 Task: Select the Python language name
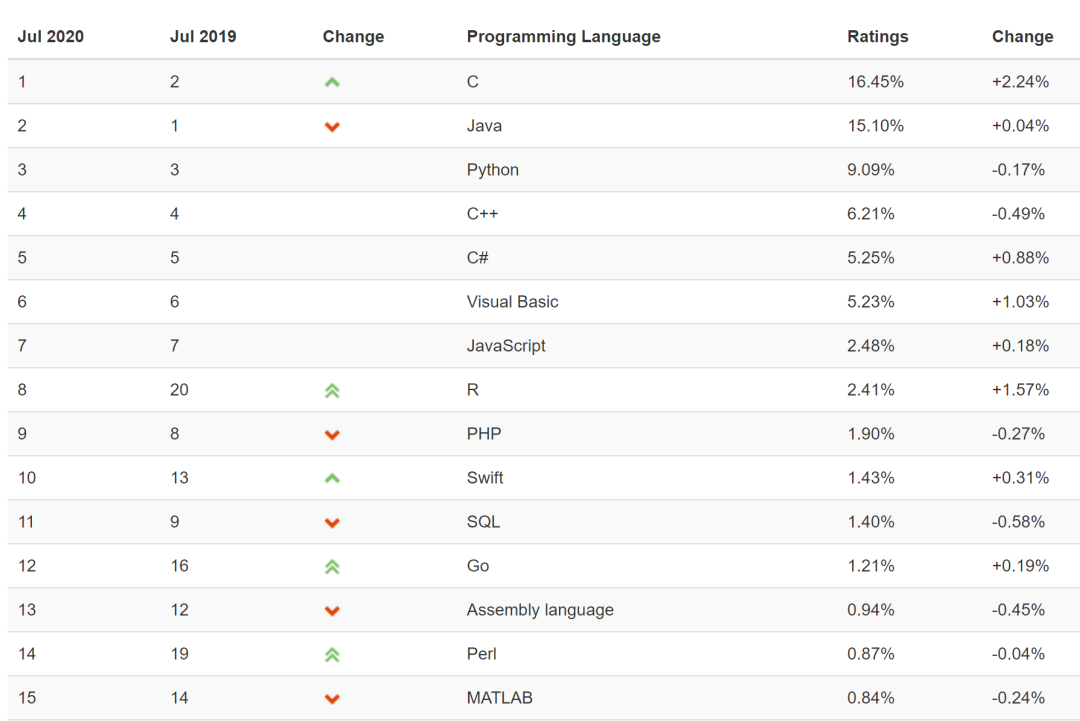pyautogui.click(x=492, y=170)
